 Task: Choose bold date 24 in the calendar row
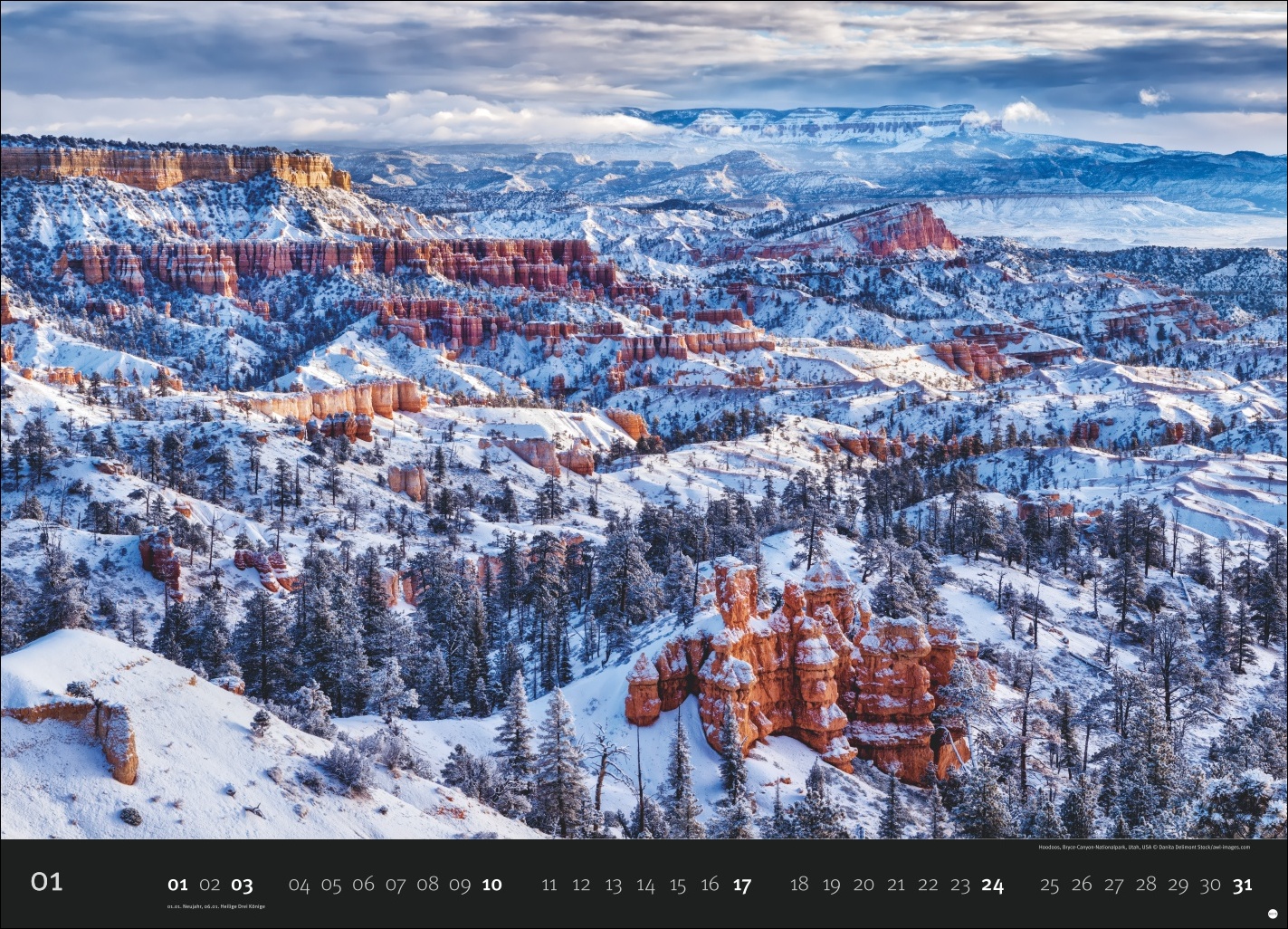coord(992,885)
